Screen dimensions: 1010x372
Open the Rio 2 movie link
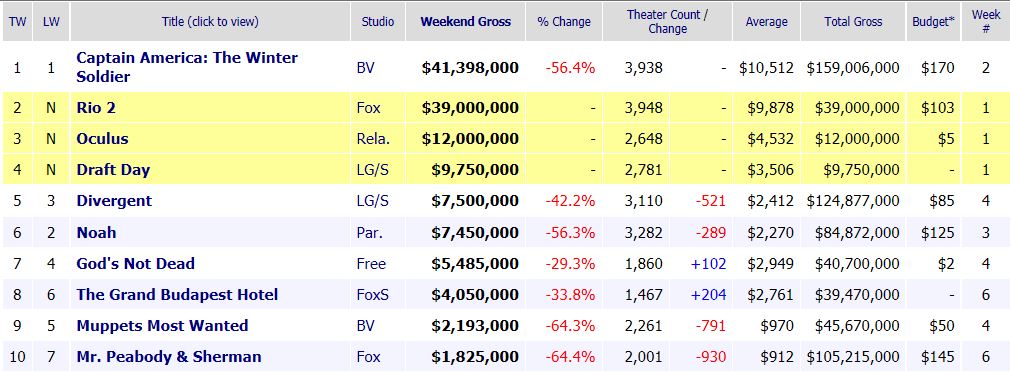pos(96,107)
